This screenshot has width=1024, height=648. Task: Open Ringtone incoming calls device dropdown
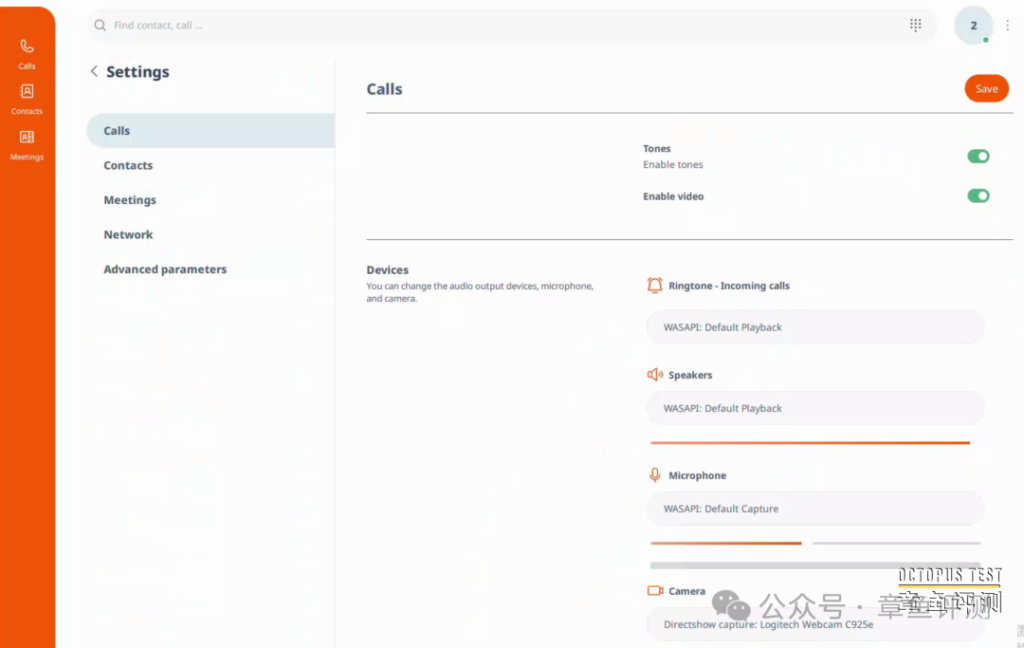tap(815, 327)
